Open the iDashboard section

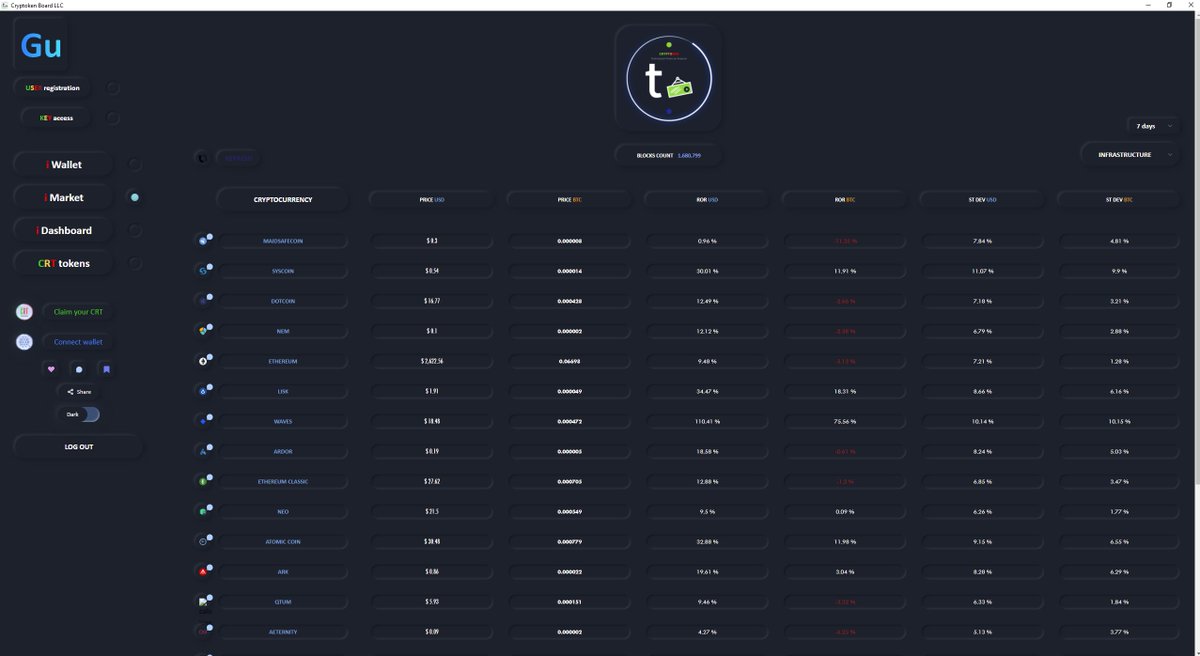(64, 230)
